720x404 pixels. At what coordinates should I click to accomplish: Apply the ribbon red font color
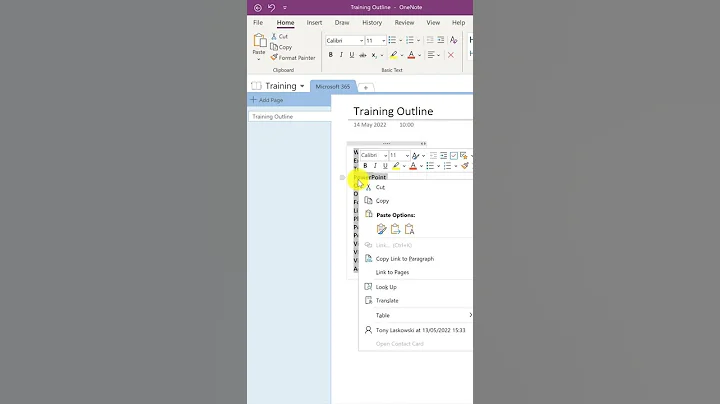click(x=411, y=55)
